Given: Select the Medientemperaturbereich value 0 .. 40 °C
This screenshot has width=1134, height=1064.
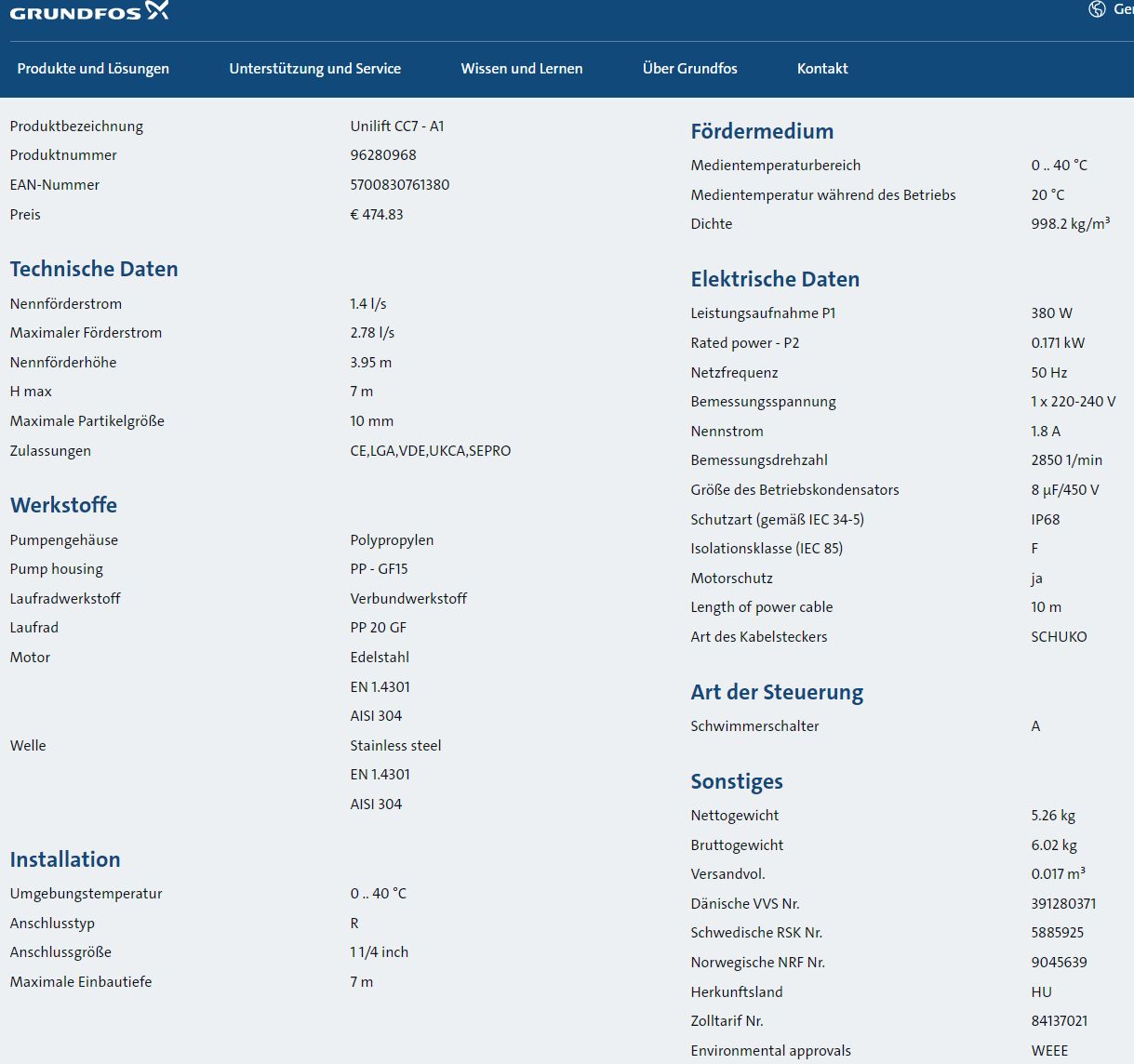Looking at the screenshot, I should [1060, 166].
